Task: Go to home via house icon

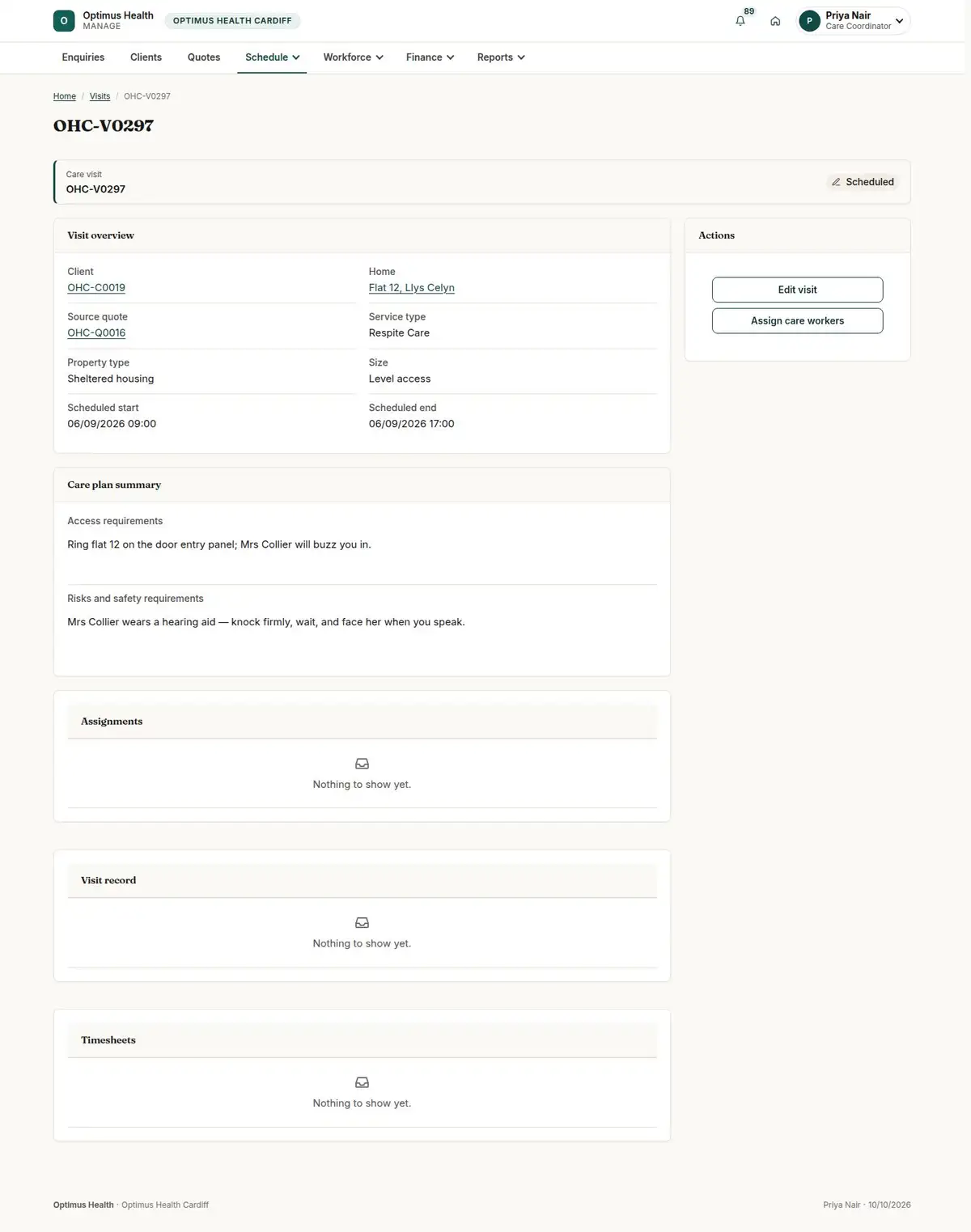Action: coord(775,21)
